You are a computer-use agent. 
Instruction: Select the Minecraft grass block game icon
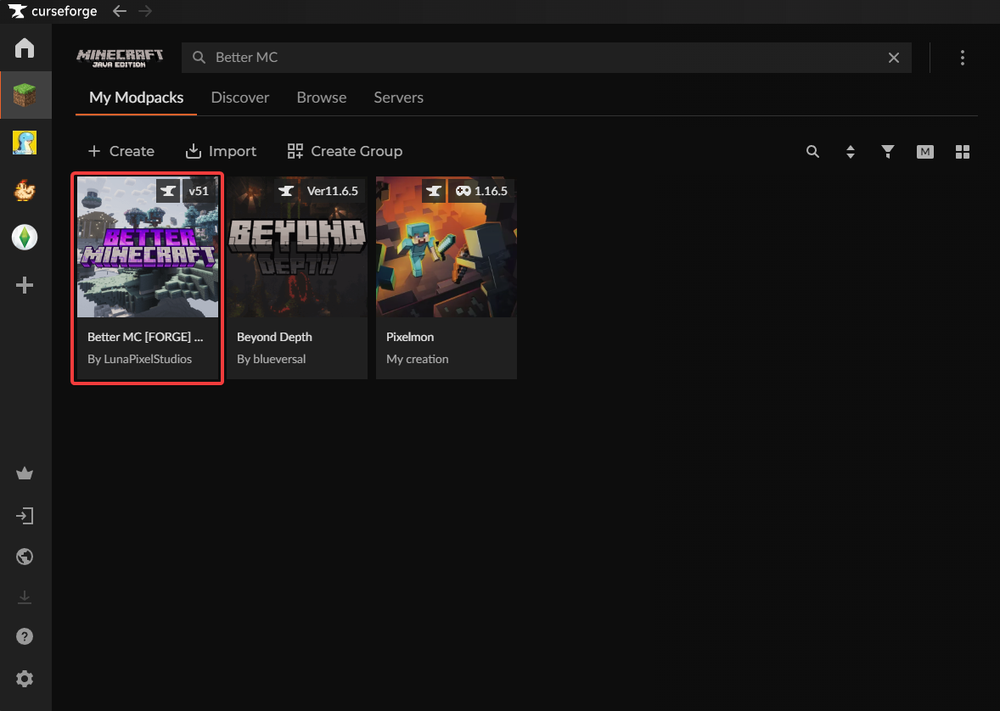point(24,96)
